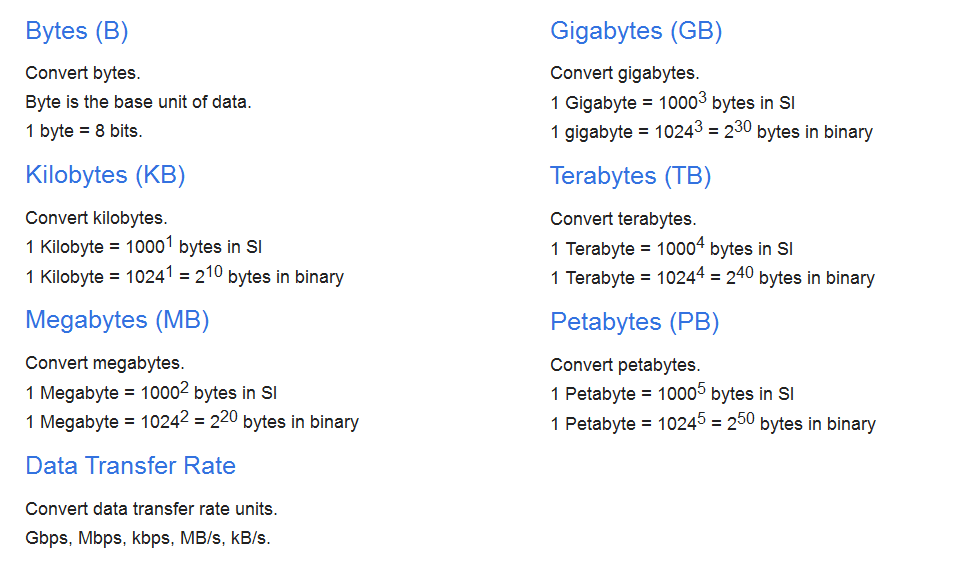
Task: Select the Terabytes (TB) heading link
Action: pyautogui.click(x=630, y=176)
